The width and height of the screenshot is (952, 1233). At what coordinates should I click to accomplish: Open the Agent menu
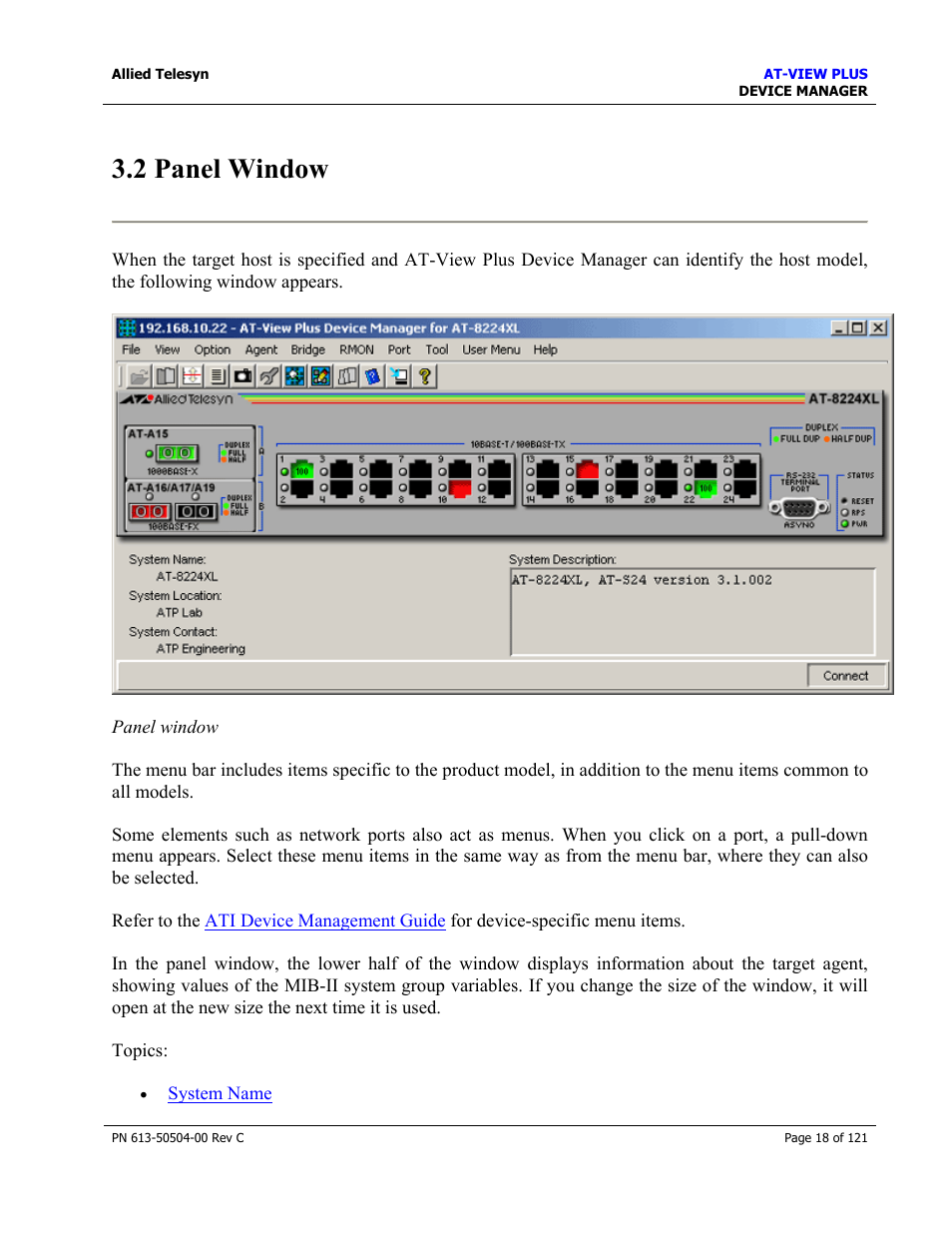coord(261,350)
